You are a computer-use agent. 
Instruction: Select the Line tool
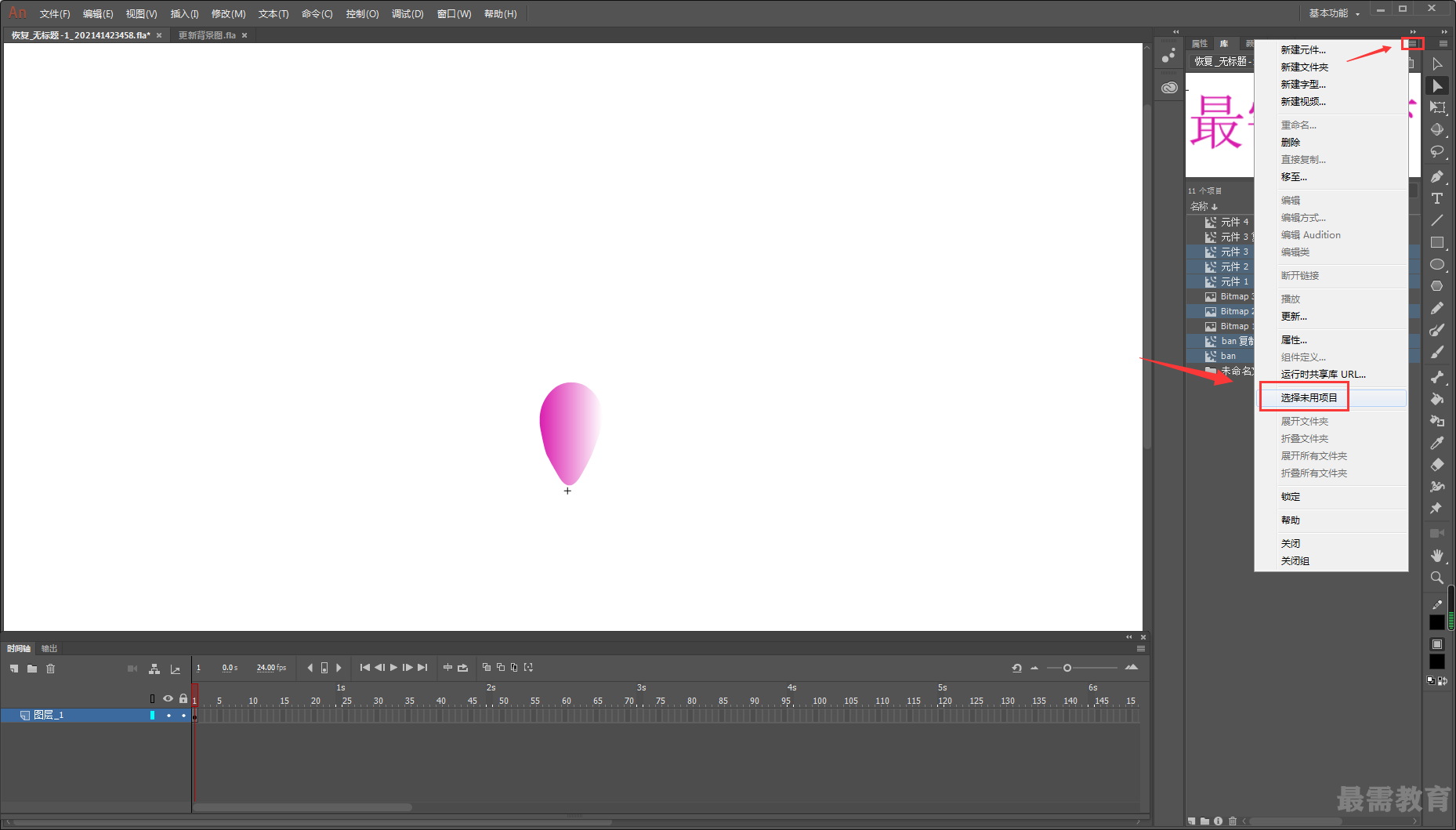[x=1437, y=220]
